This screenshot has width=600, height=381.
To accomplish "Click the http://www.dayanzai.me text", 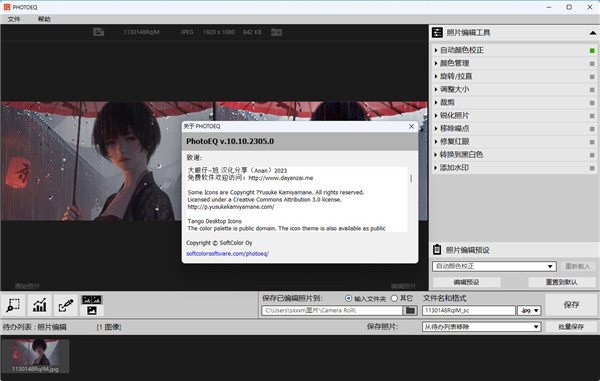I will [281, 178].
